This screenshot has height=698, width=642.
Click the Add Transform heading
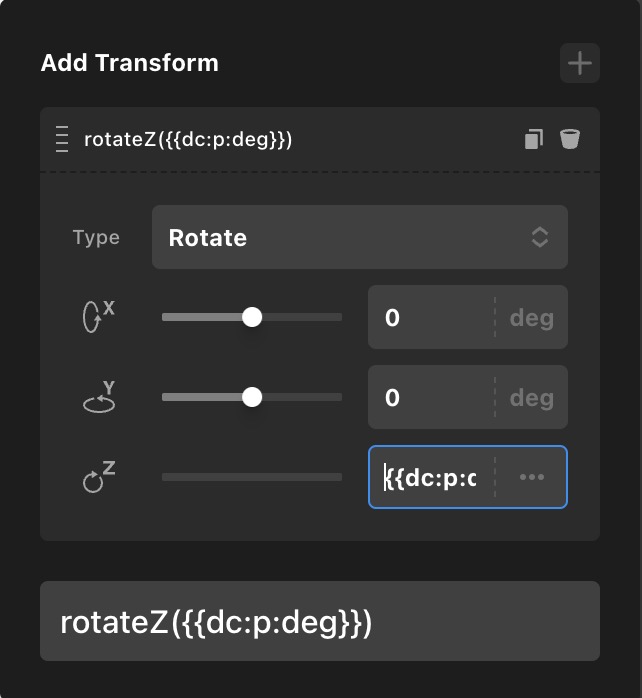coord(129,63)
